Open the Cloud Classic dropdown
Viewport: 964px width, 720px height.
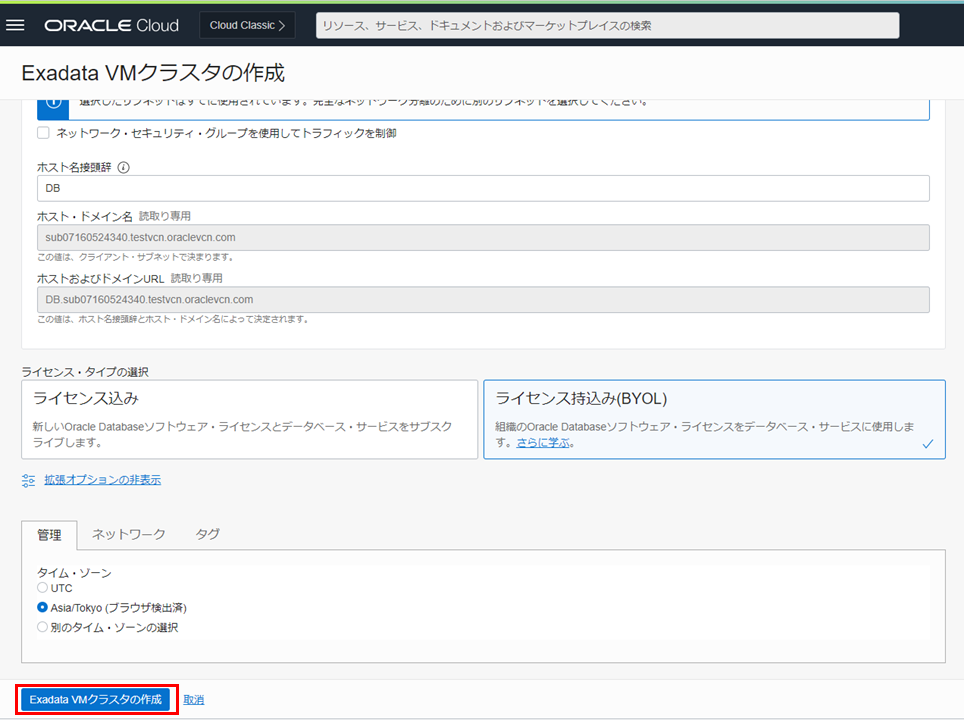tap(247, 25)
